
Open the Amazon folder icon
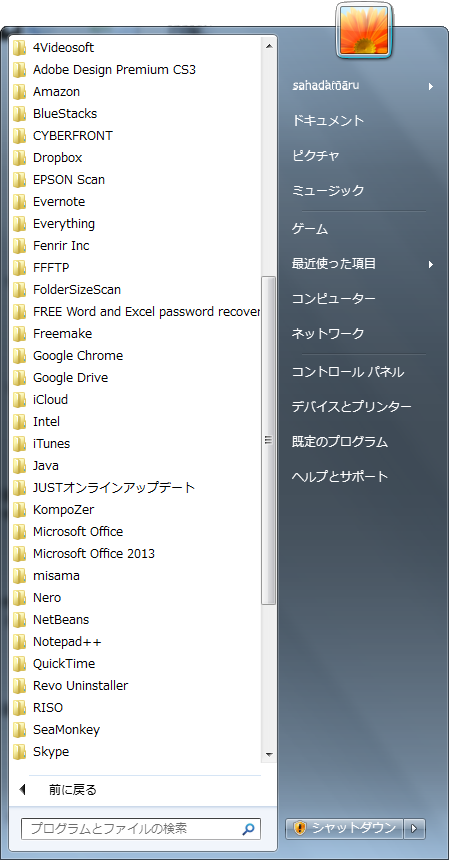(x=19, y=92)
